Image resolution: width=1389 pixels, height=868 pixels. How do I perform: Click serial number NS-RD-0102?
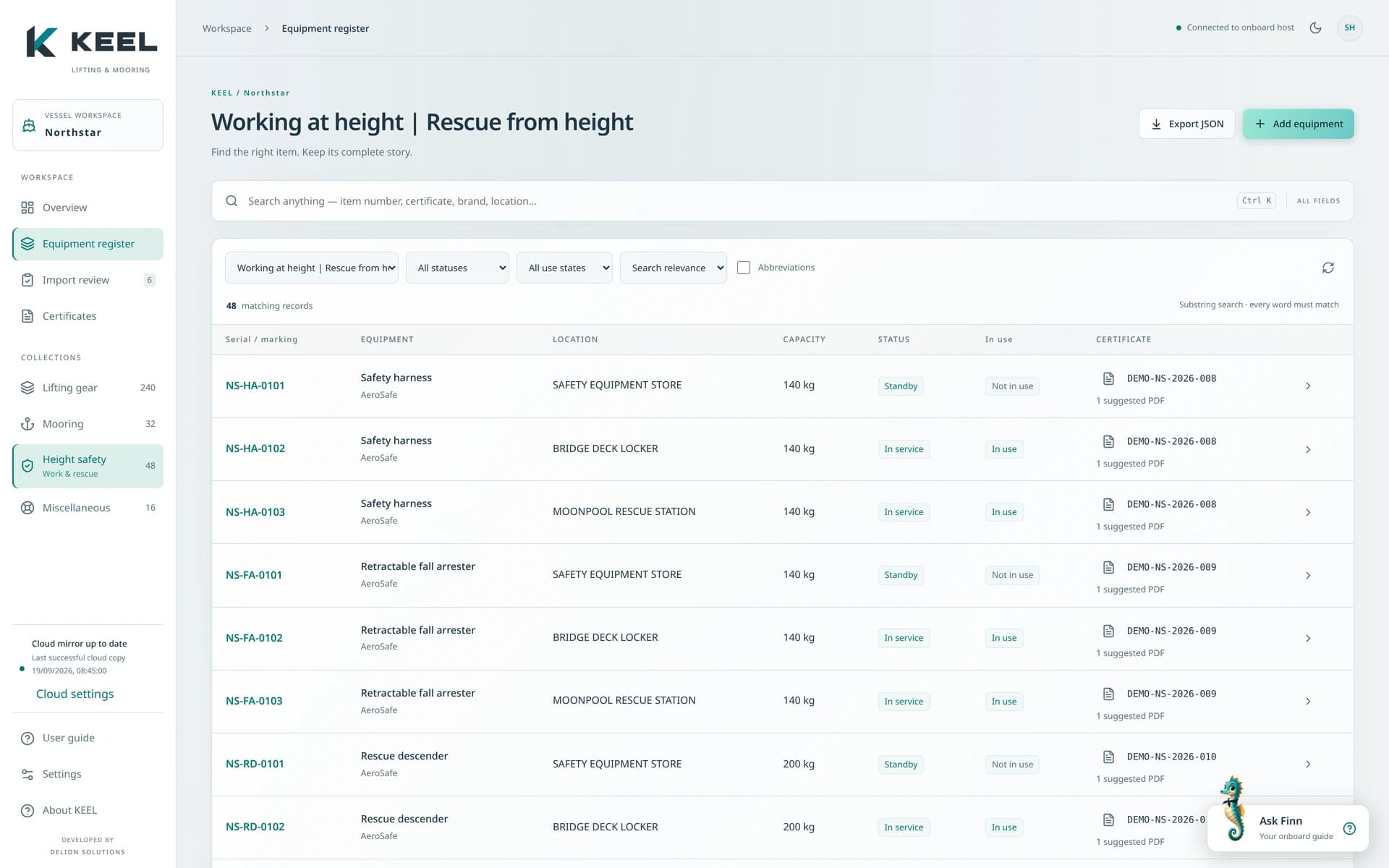pyautogui.click(x=255, y=827)
